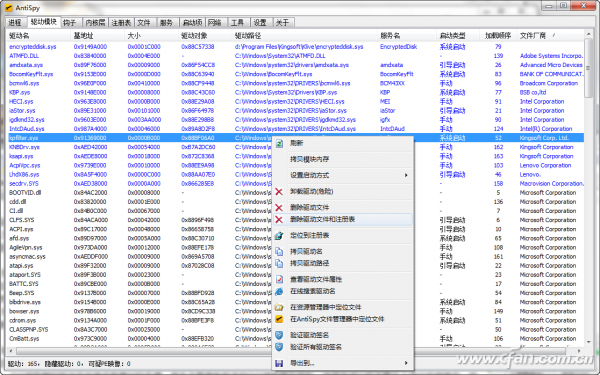
Task: Open the 设置 tab
Action: pyautogui.click(x=261, y=23)
